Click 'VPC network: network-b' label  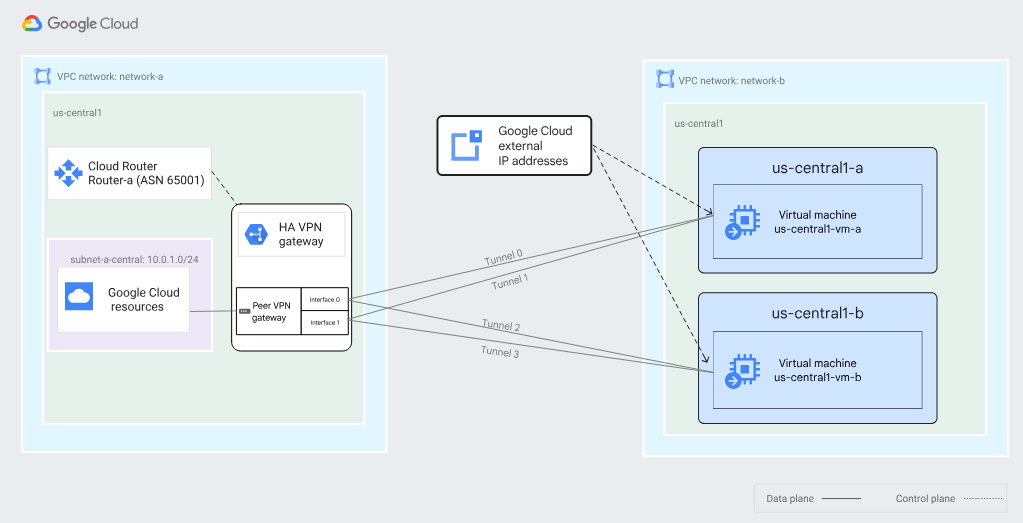pyautogui.click(x=731, y=81)
